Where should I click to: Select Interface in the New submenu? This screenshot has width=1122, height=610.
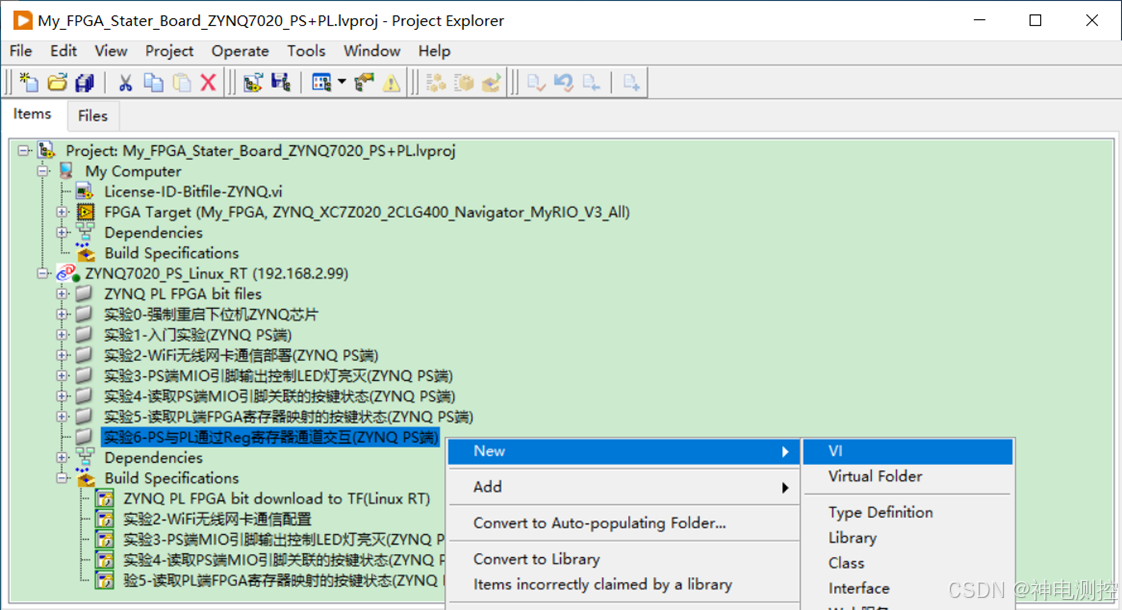click(x=907, y=588)
